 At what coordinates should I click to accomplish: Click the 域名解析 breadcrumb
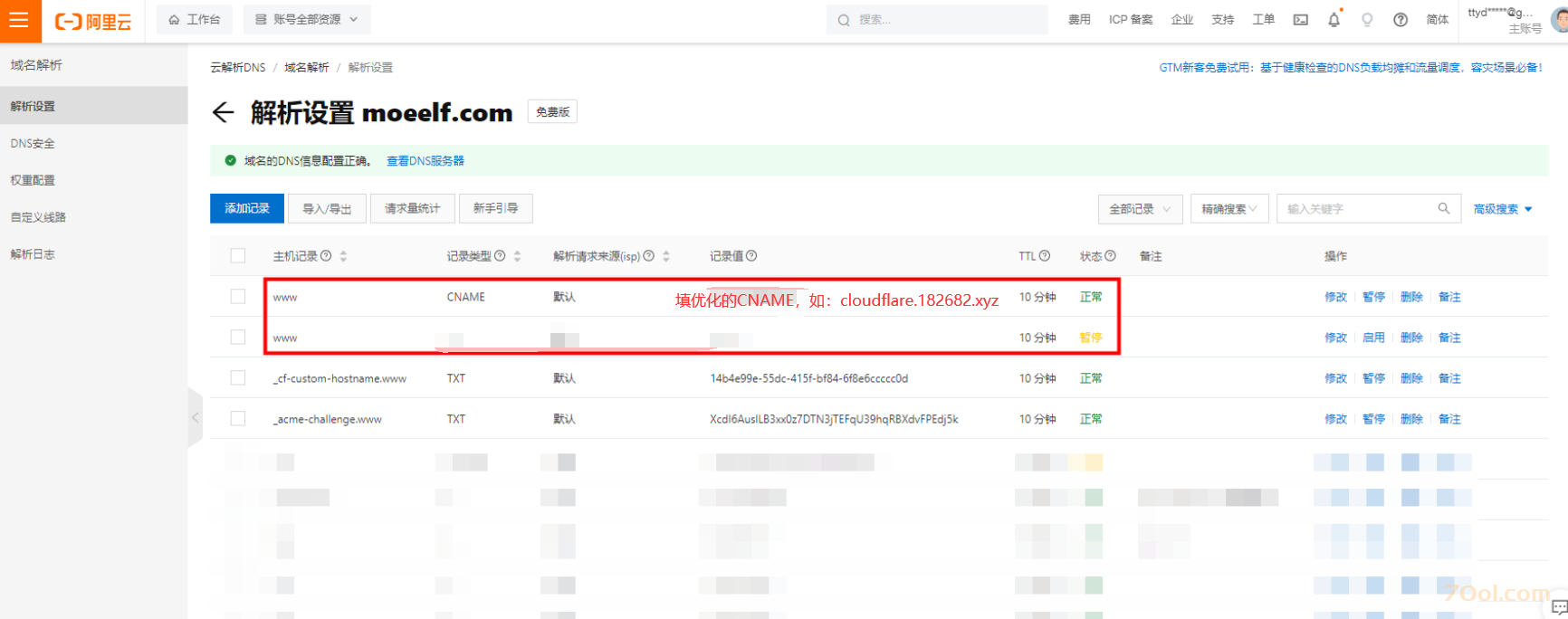[x=307, y=67]
